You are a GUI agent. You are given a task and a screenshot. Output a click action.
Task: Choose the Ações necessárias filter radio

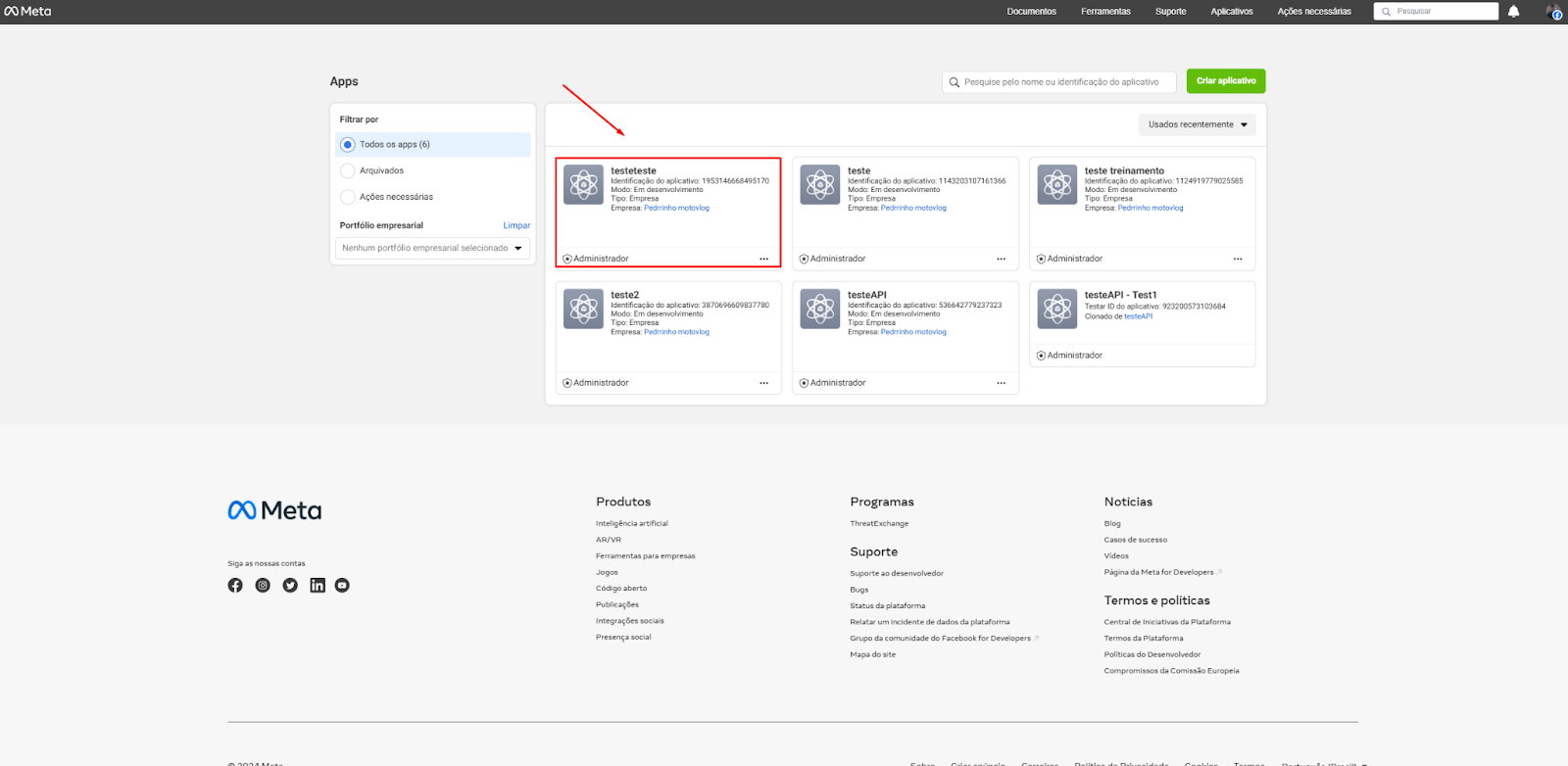point(348,198)
